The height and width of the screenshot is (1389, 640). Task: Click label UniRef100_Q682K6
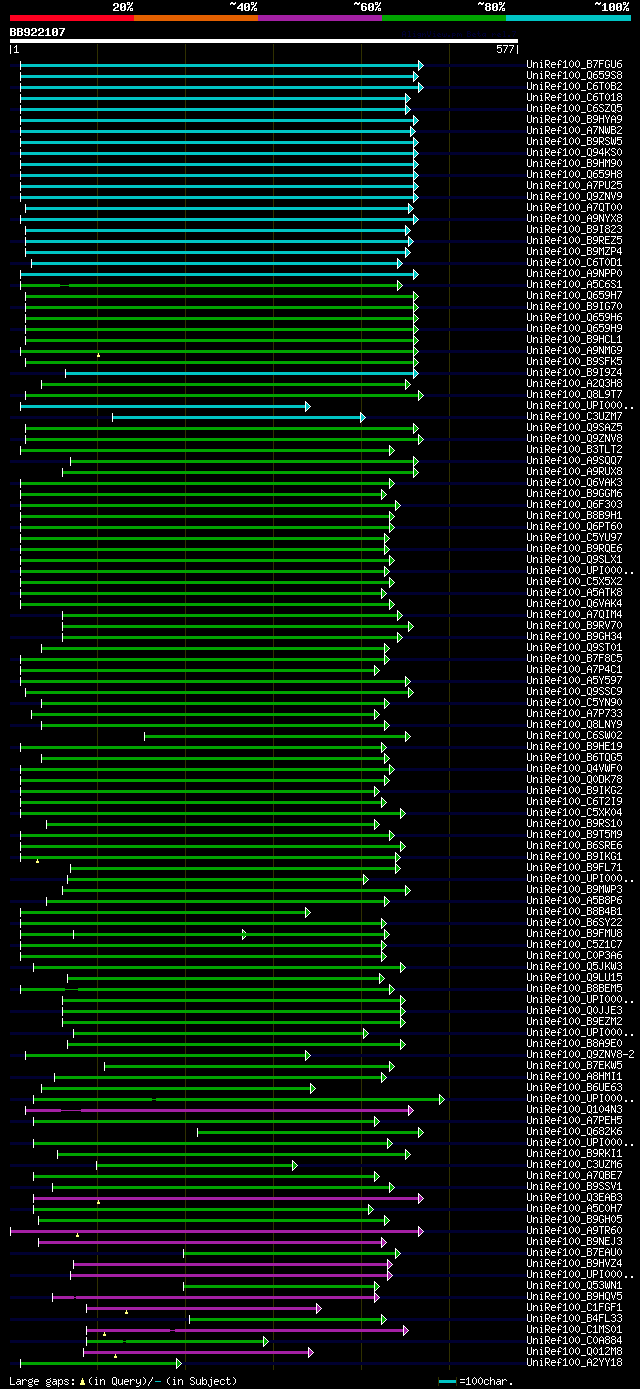574,1132
